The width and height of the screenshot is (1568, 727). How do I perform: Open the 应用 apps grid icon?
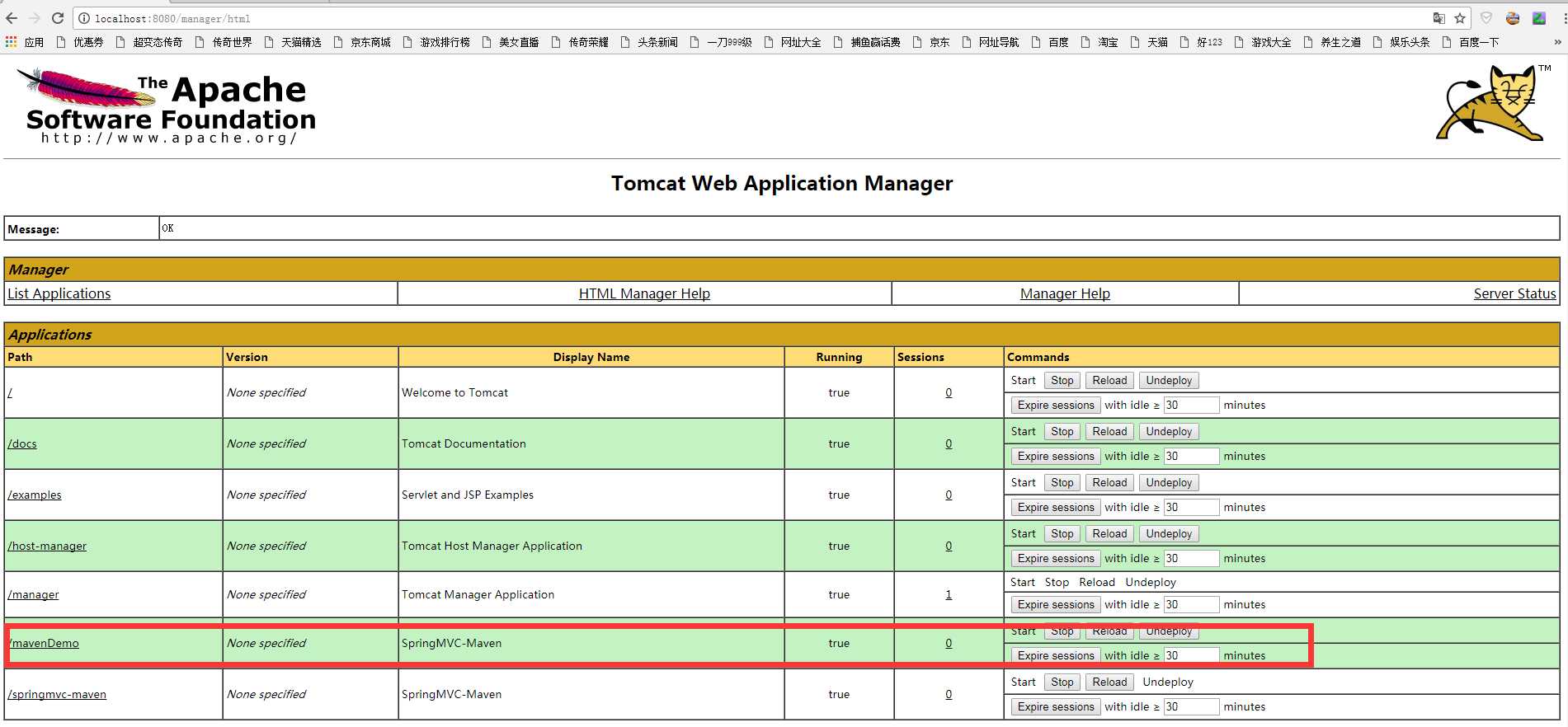click(x=25, y=42)
